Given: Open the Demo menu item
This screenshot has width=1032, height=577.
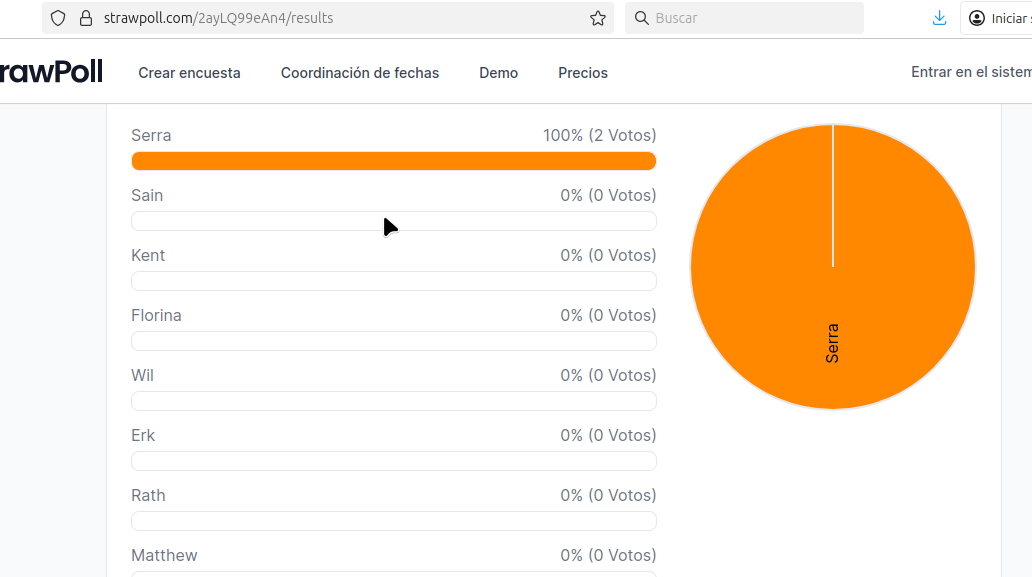Looking at the screenshot, I should pos(498,73).
